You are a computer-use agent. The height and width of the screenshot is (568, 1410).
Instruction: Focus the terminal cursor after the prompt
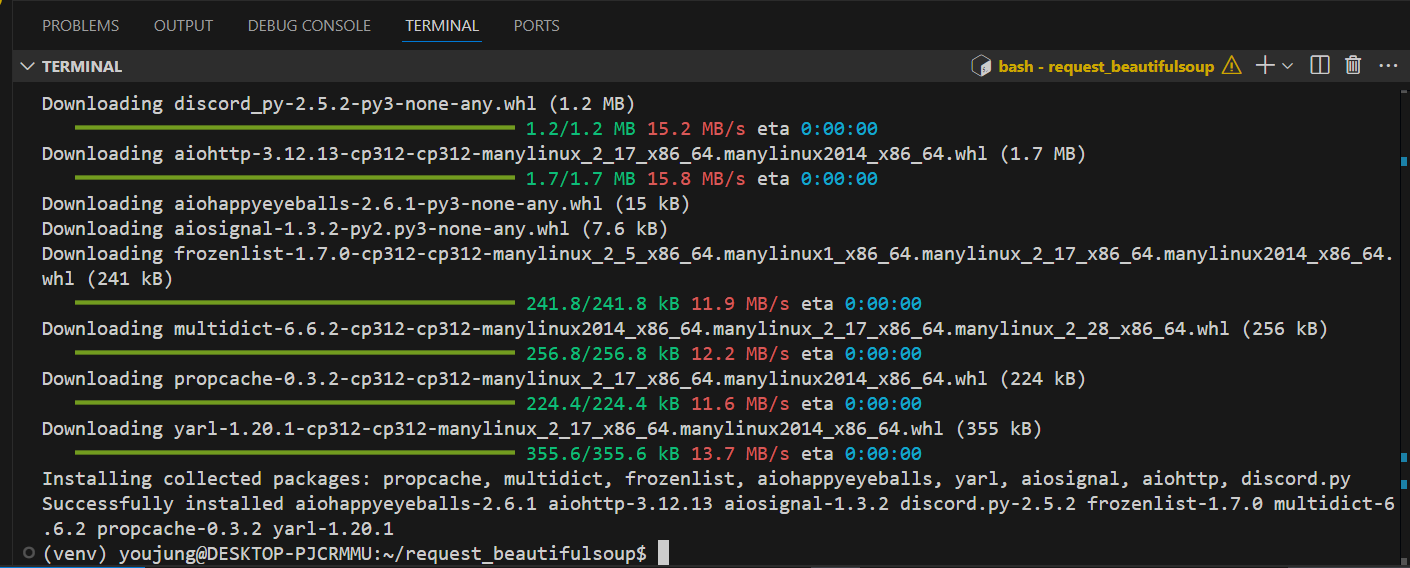pos(663,553)
